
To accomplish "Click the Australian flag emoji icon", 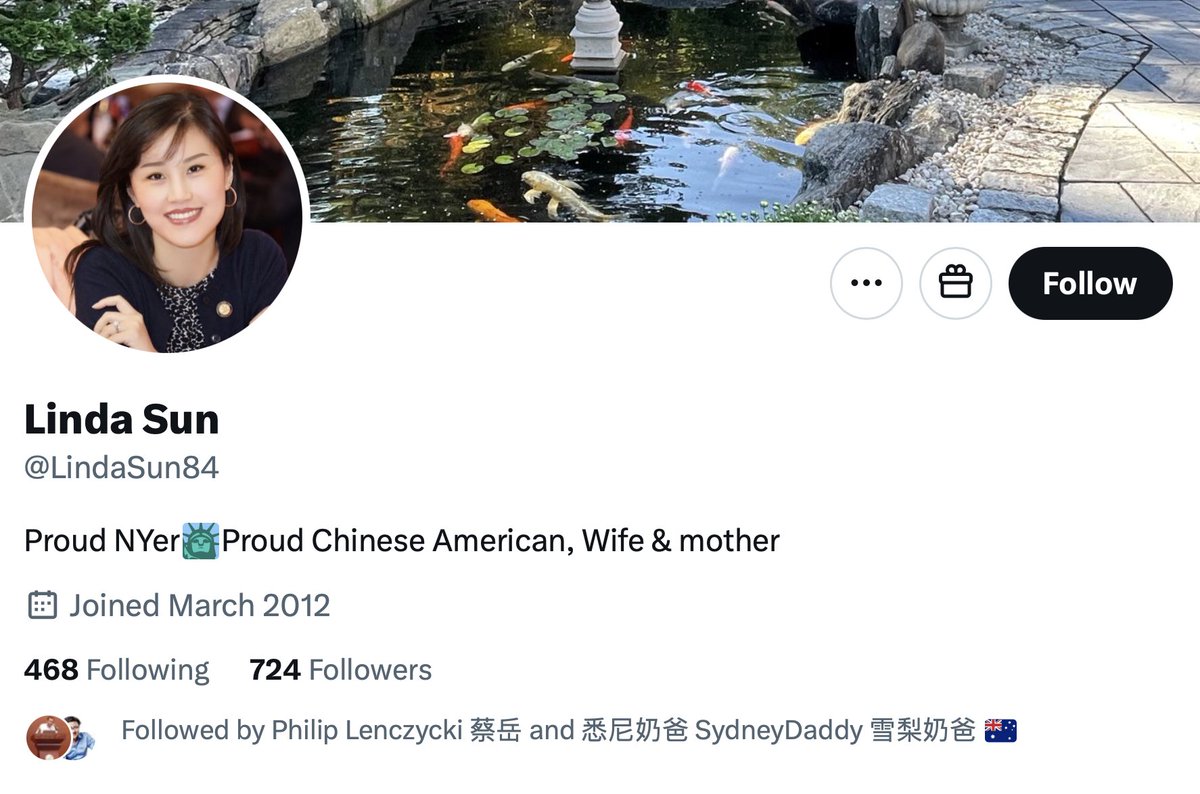I will (x=1001, y=731).
